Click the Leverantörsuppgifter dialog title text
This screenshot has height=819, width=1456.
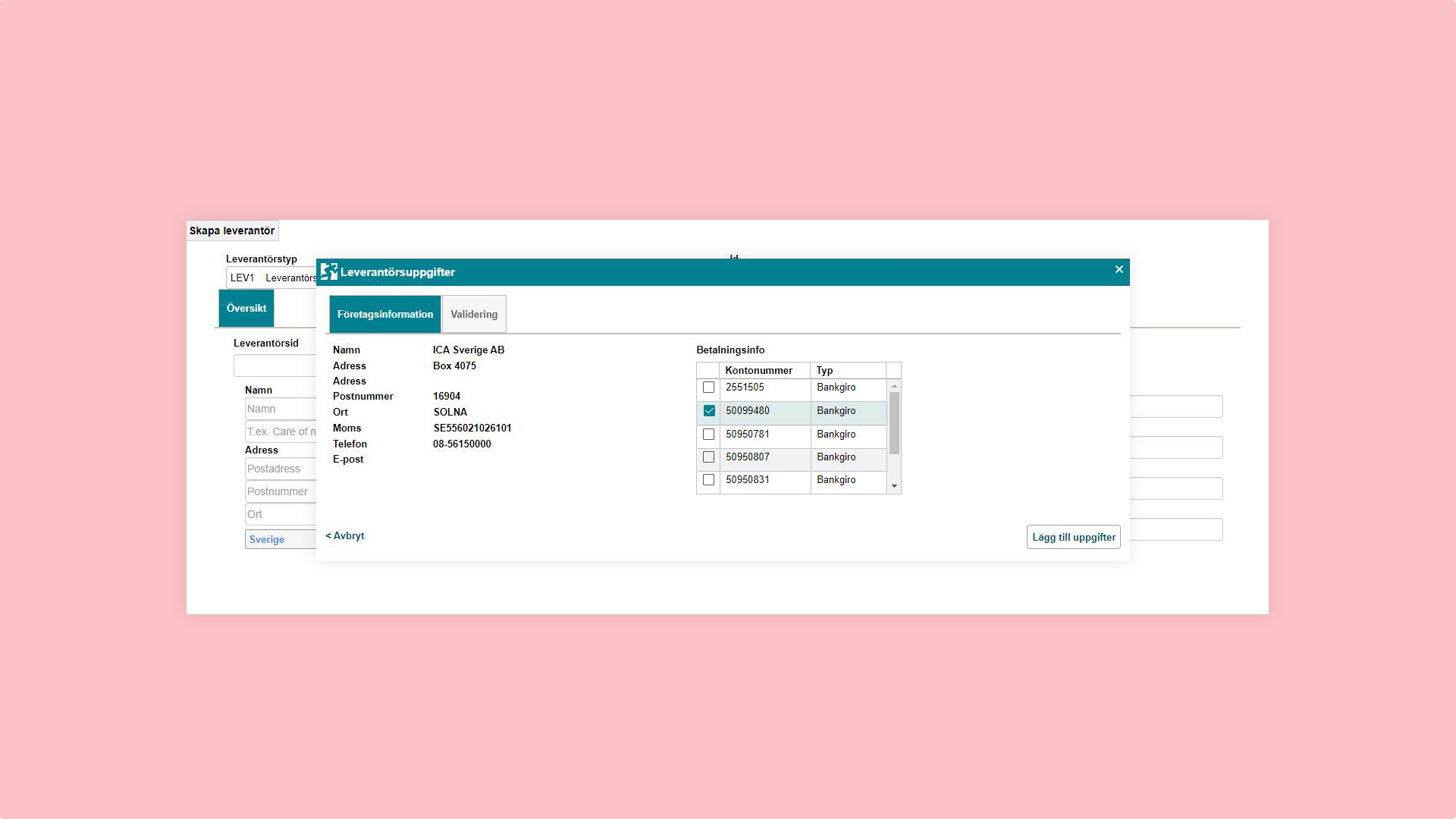coord(397,272)
